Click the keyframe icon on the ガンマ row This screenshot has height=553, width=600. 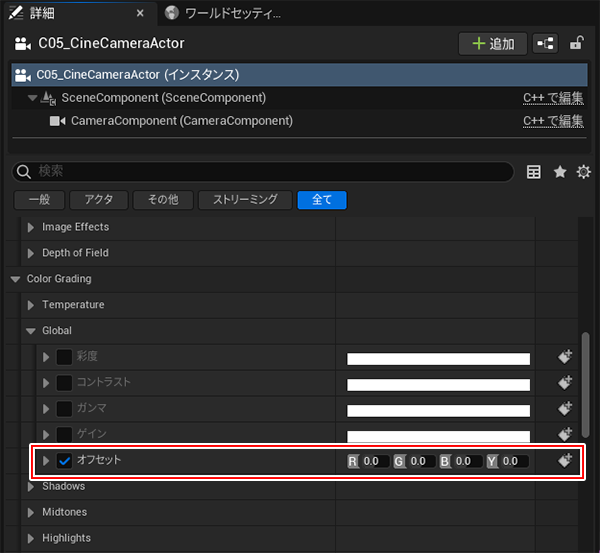[x=565, y=409]
